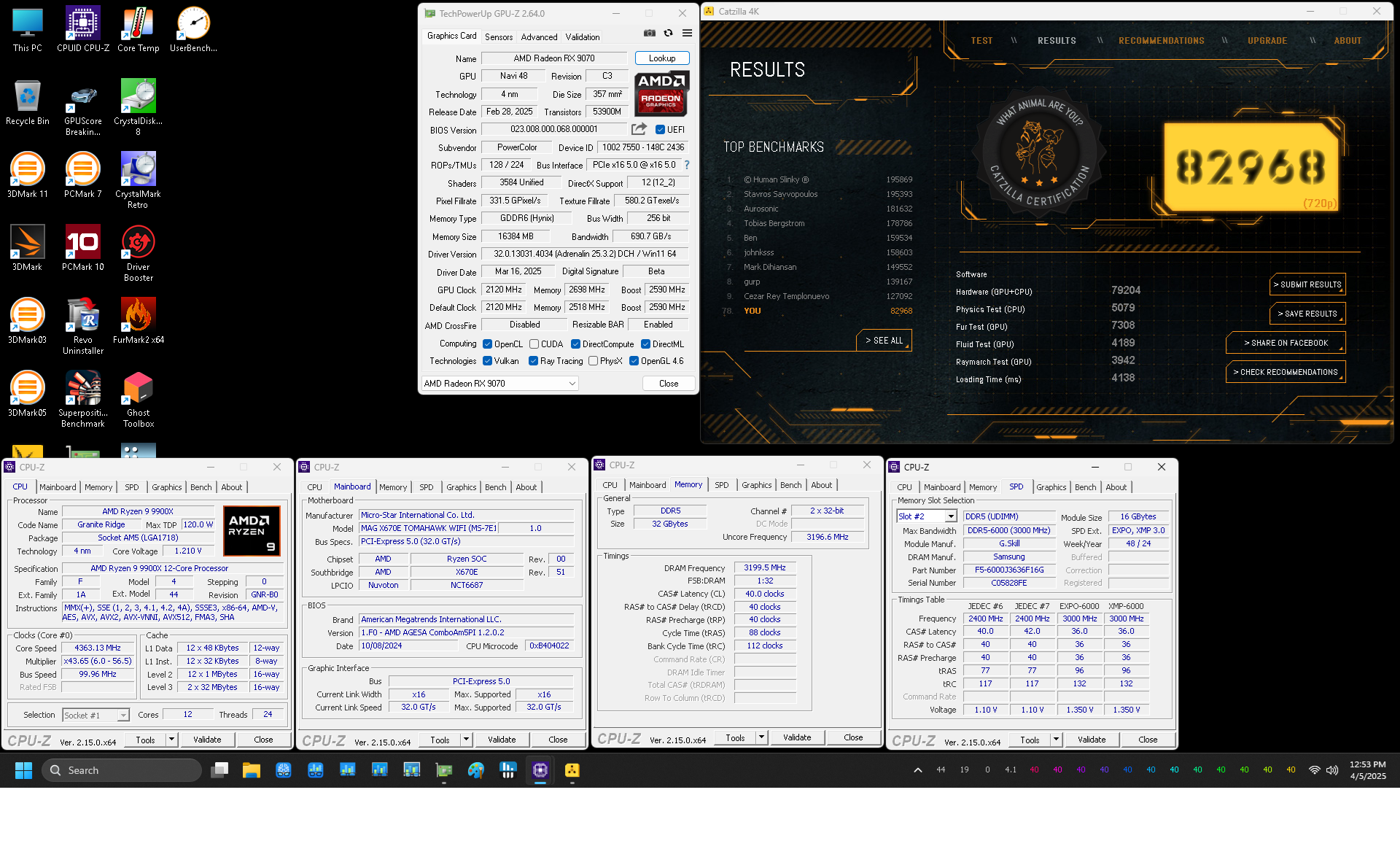Click the BIOS export share icon in GPU-Z
This screenshot has height=849, width=1400.
[639, 129]
